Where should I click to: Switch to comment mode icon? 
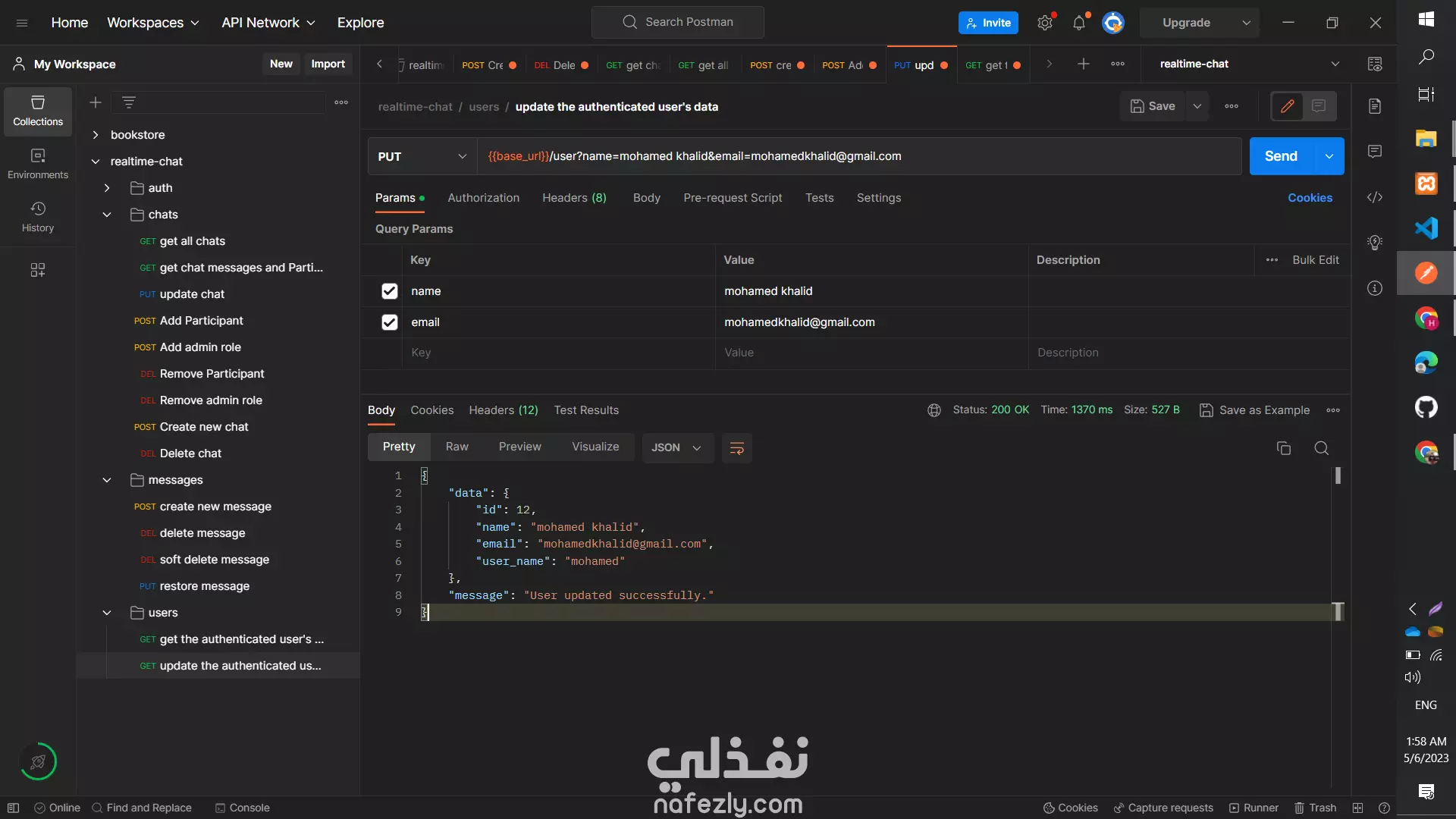pos(1319,106)
